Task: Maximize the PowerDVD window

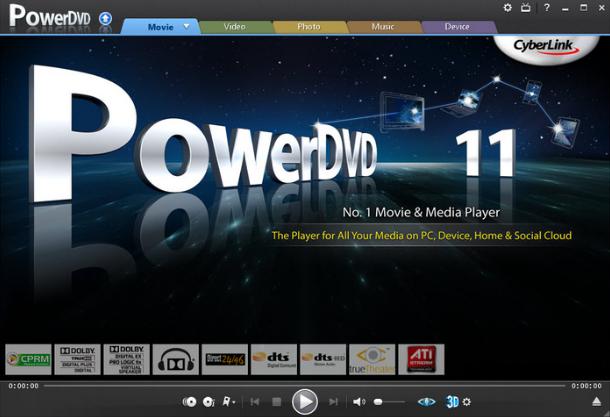Action: tap(584, 7)
